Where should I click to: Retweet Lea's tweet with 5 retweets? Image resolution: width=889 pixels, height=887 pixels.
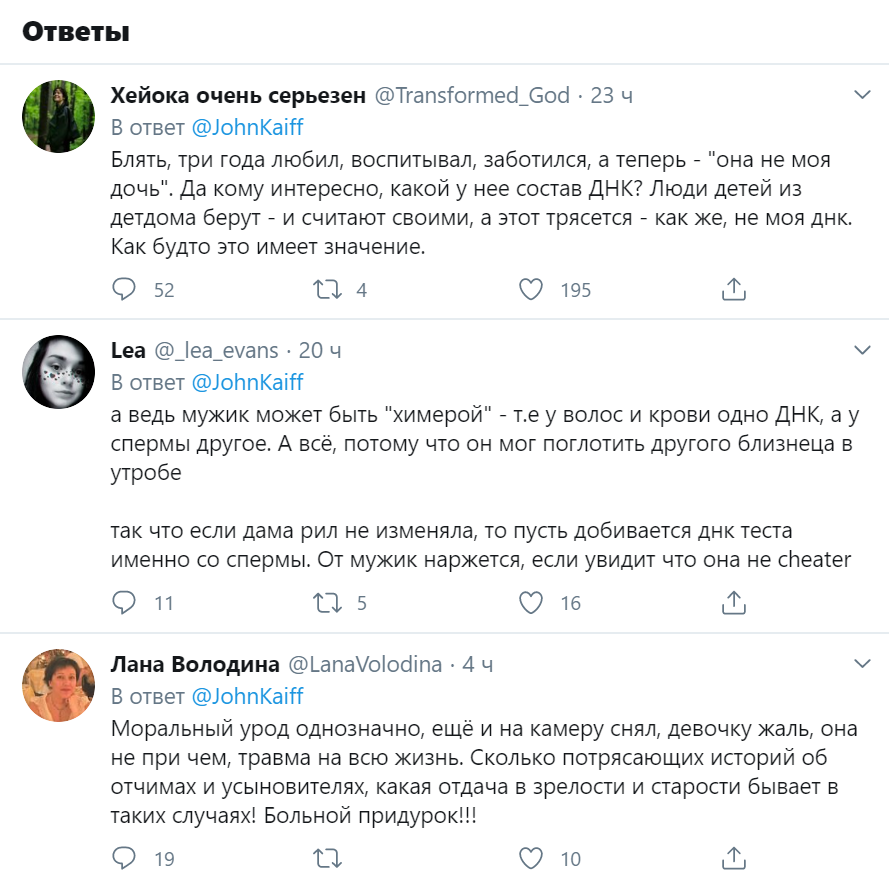coord(327,602)
